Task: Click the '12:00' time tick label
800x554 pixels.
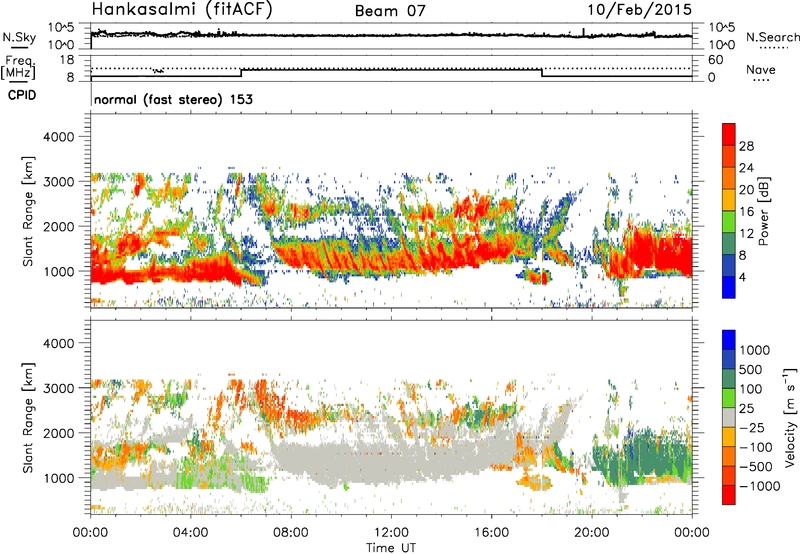Action: pos(391,533)
